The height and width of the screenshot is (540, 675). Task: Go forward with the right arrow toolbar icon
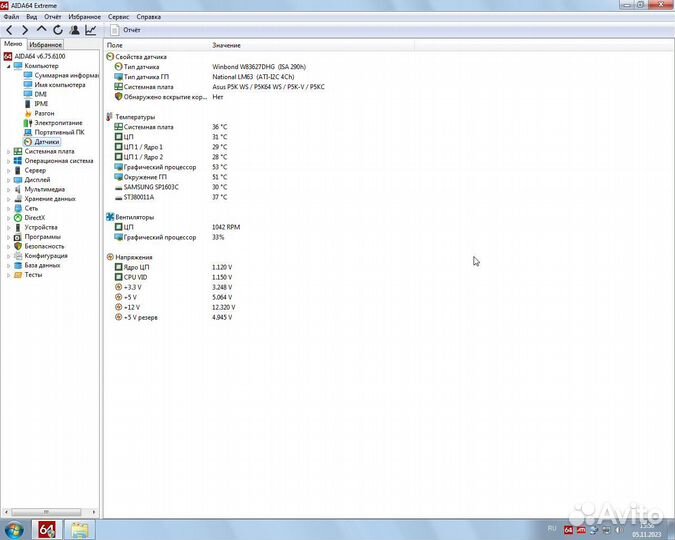click(25, 30)
